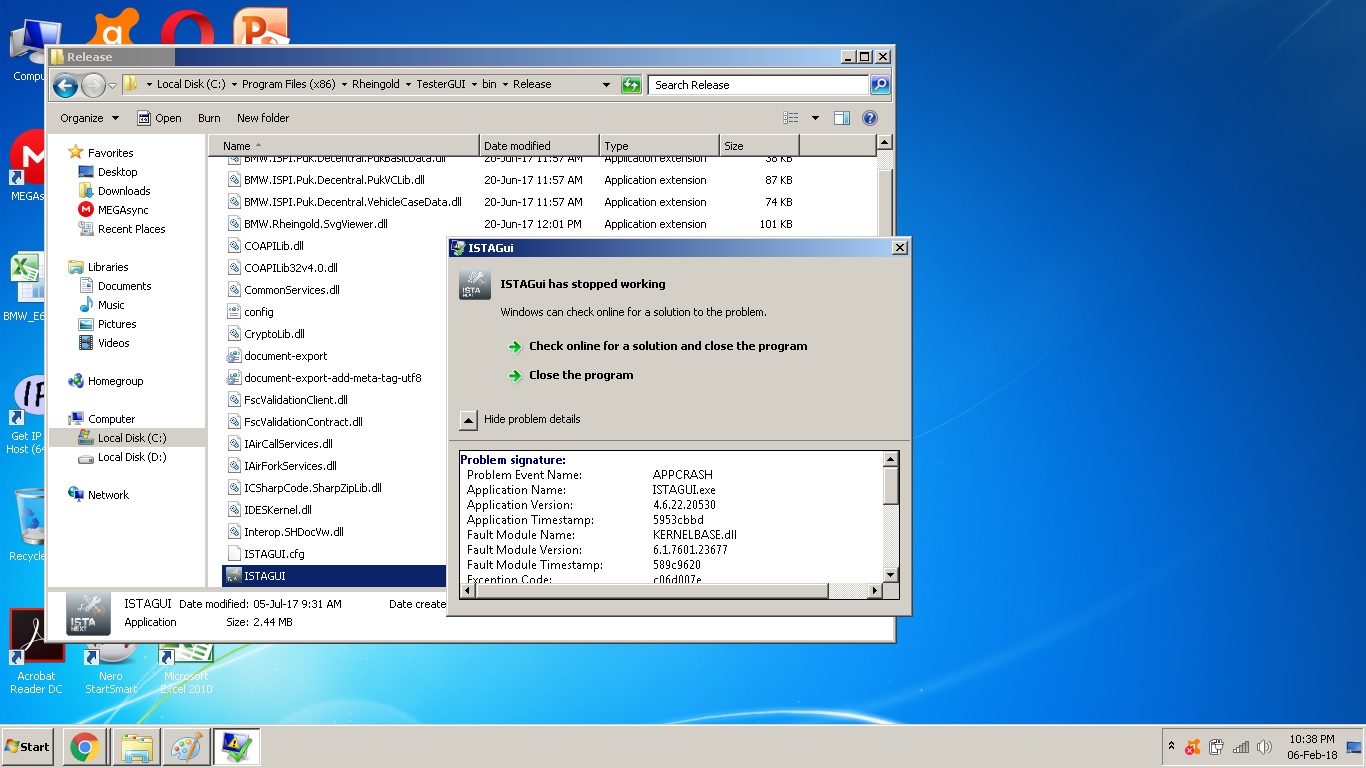The width and height of the screenshot is (1366, 768).
Task: Click the Search Release input field
Action: [x=758, y=85]
